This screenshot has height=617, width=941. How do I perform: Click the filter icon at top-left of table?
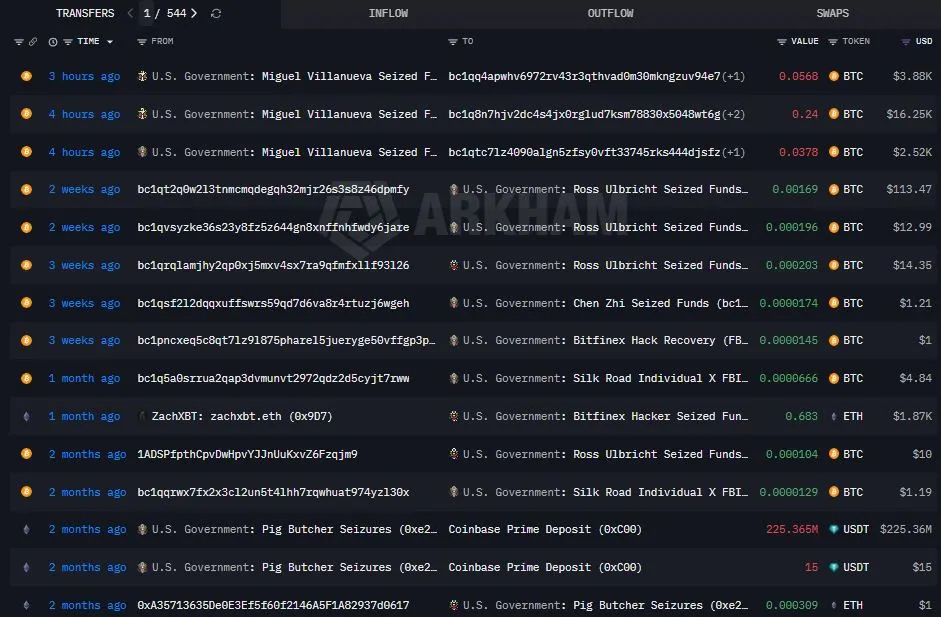point(19,42)
